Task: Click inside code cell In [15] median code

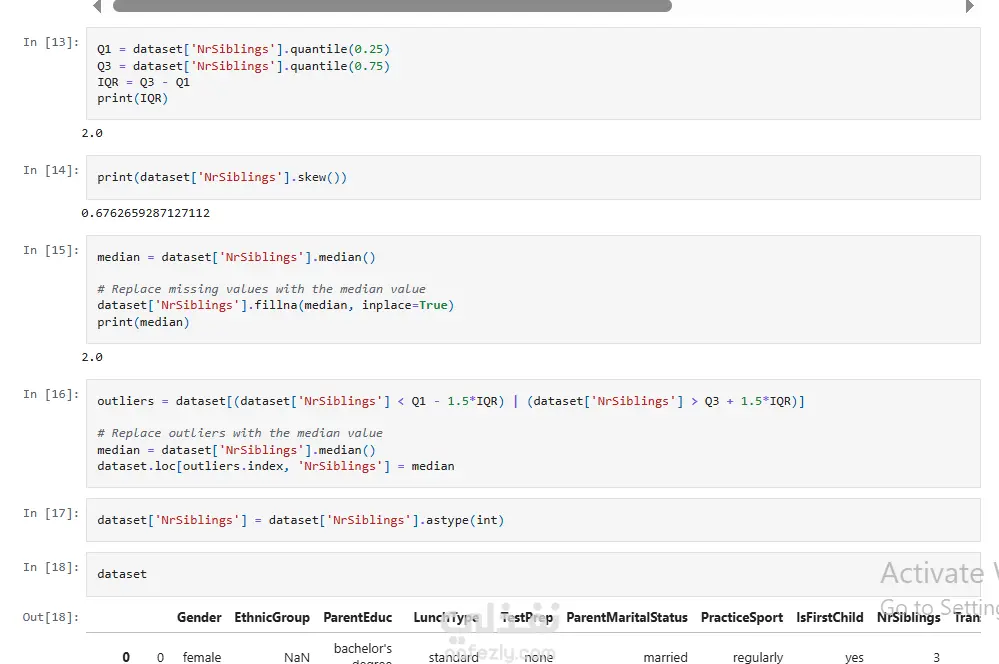Action: [x=533, y=289]
